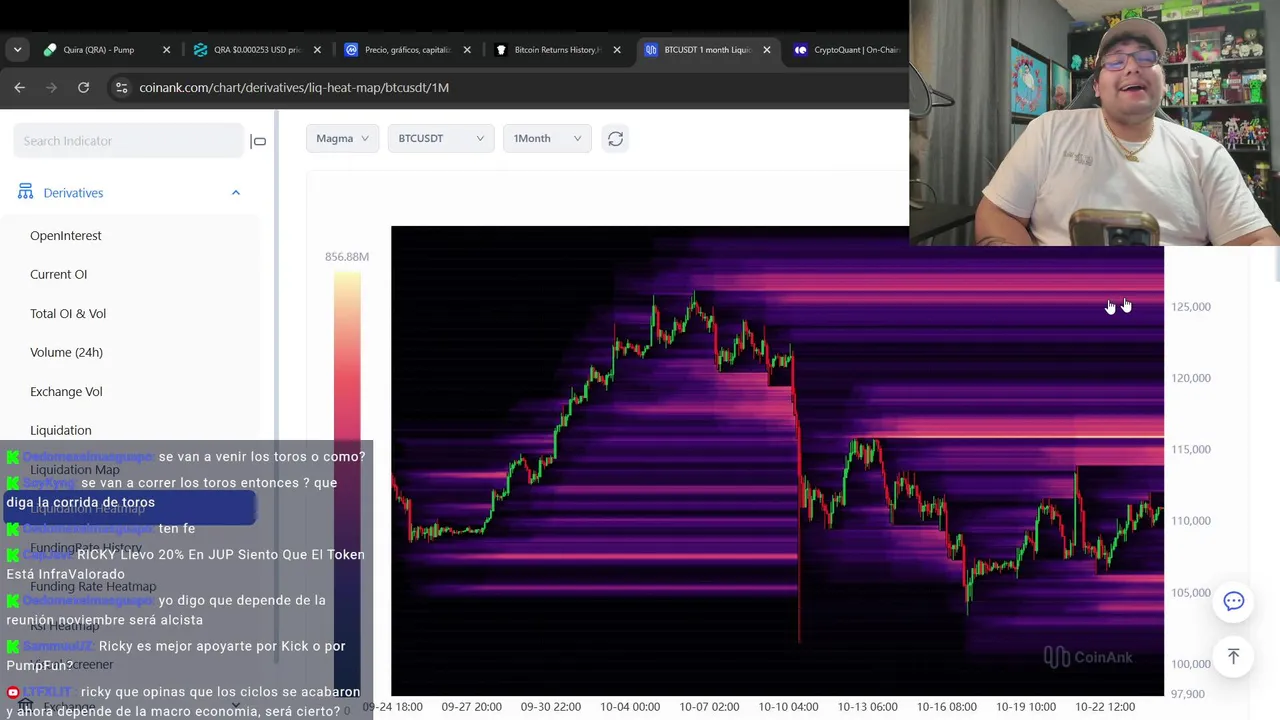1280x720 pixels.
Task: Click the 10-22 12:00 time axis label
Action: 1105,707
